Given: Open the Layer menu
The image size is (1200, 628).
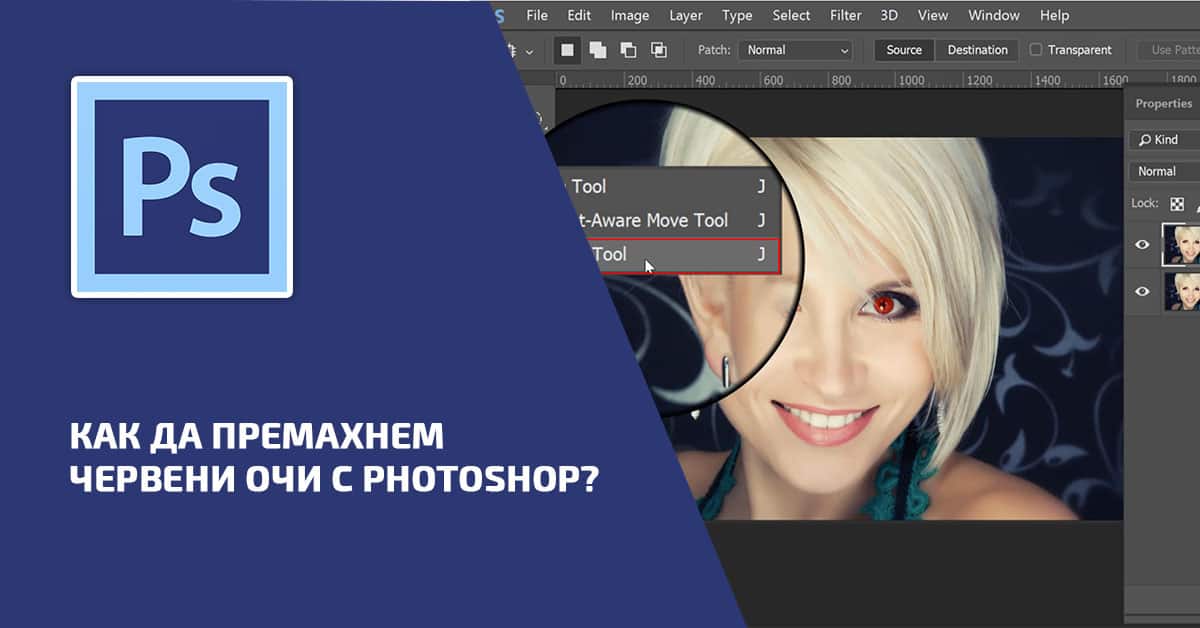Looking at the screenshot, I should coord(685,15).
